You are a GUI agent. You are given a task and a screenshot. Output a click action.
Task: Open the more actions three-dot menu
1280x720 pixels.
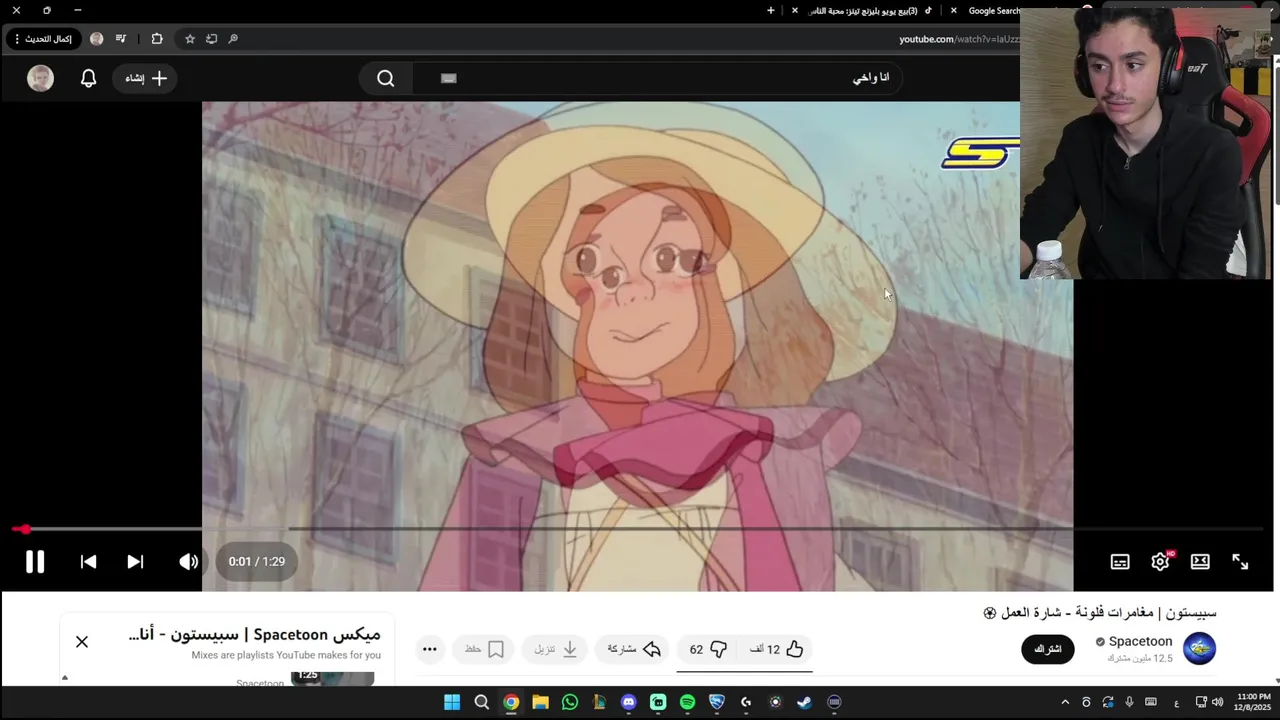(x=430, y=649)
